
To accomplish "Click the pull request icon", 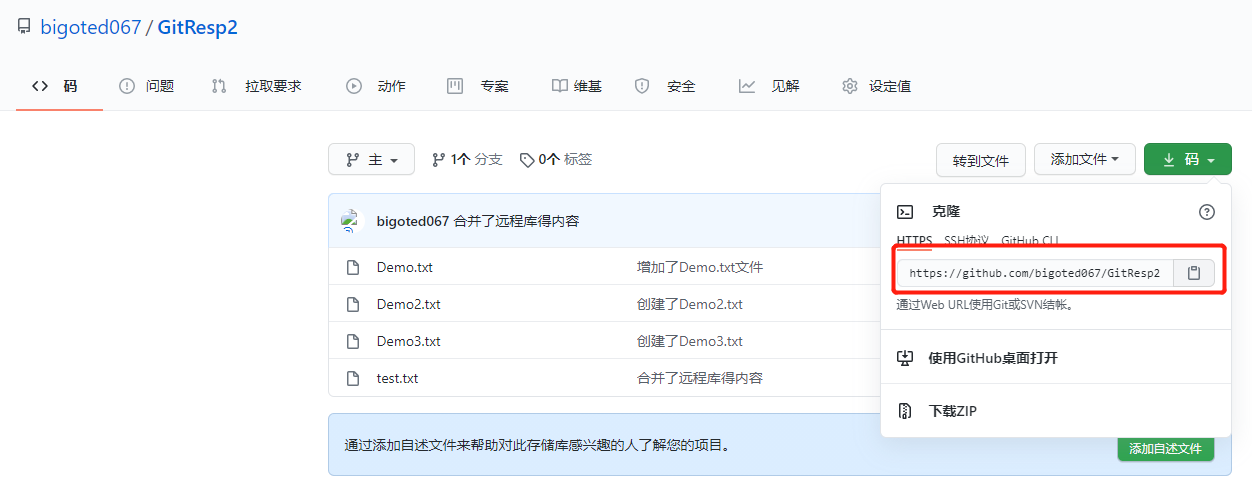I will [x=219, y=86].
